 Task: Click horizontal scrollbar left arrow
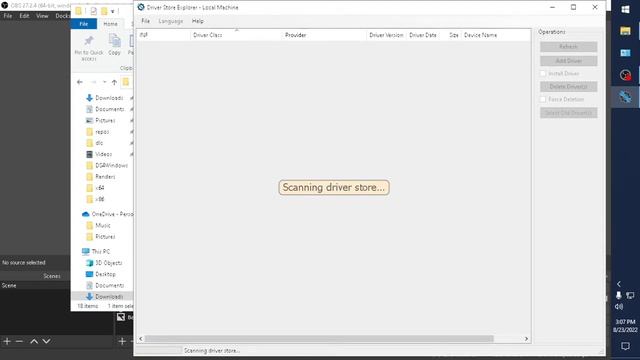pyautogui.click(x=141, y=338)
